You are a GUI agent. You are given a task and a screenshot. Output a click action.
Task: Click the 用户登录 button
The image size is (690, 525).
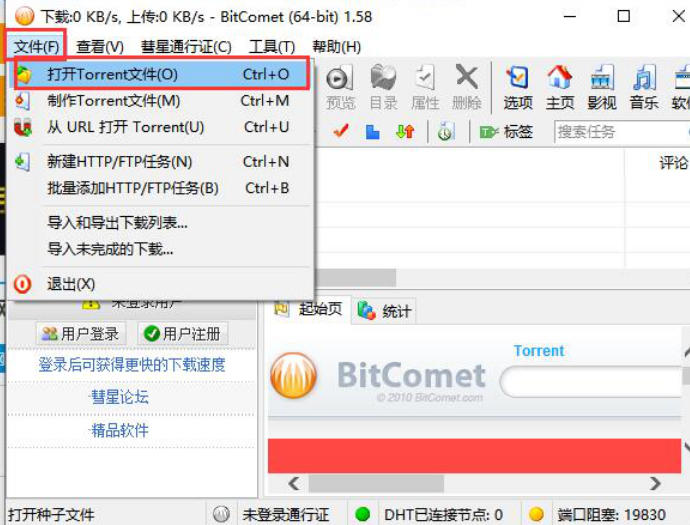pyautogui.click(x=81, y=334)
